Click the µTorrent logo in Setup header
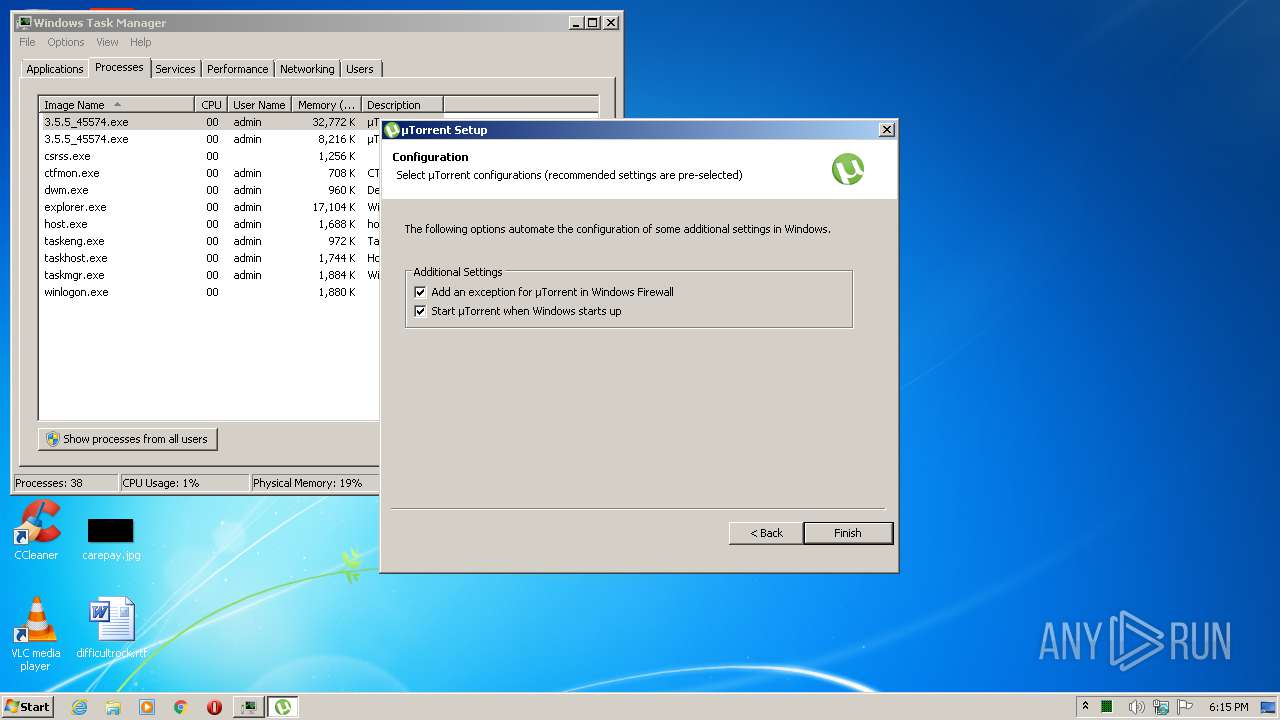Image resolution: width=1280 pixels, height=720 pixels. tap(848, 169)
